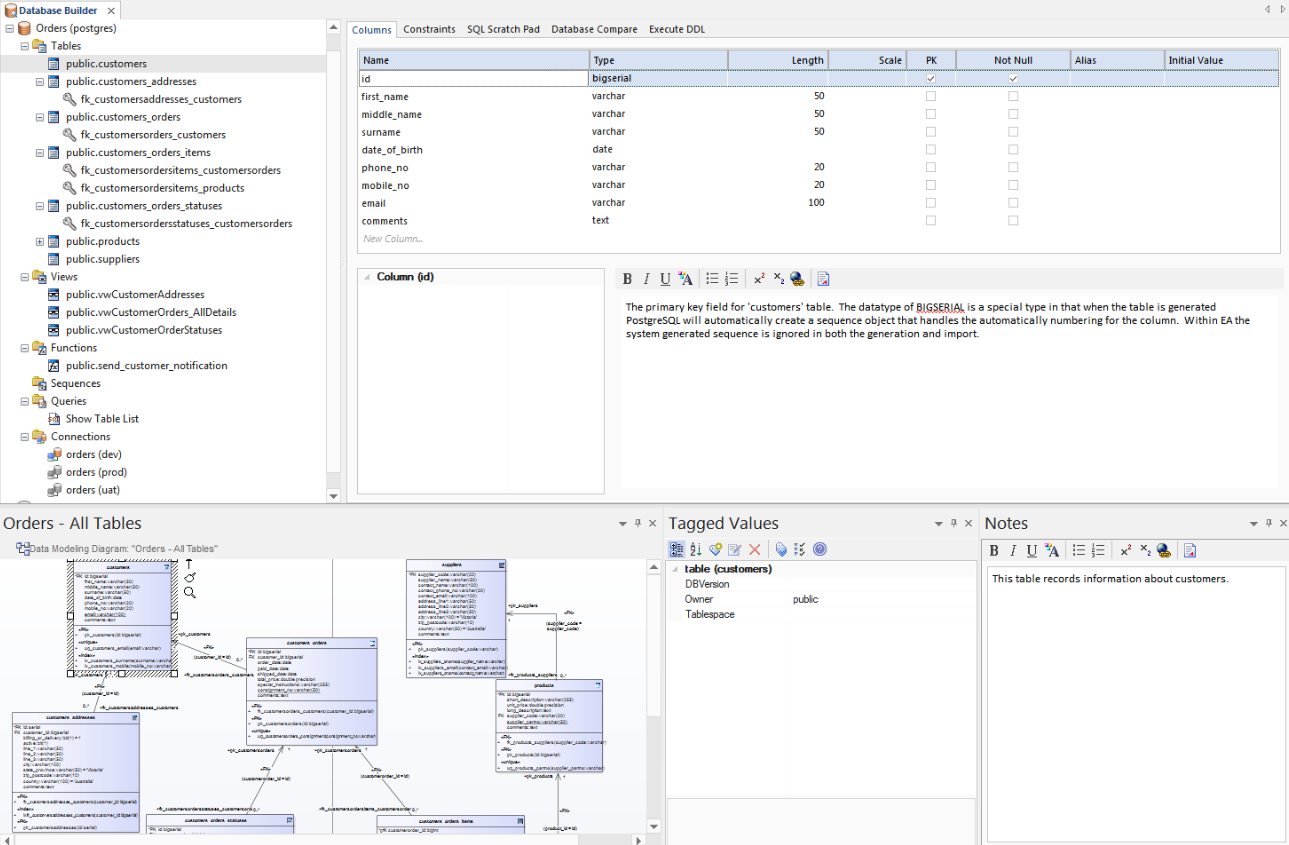
Task: Show tagged values categorized view icon
Action: click(676, 550)
